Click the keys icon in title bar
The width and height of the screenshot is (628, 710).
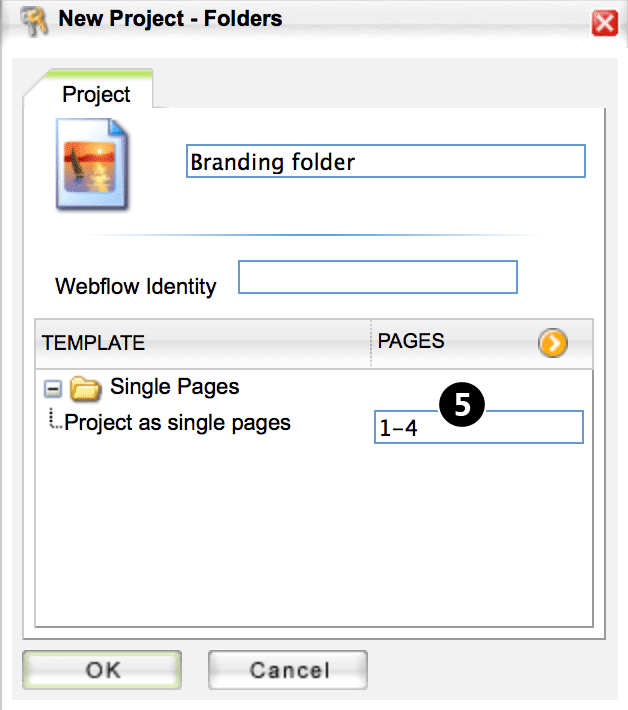[34, 20]
